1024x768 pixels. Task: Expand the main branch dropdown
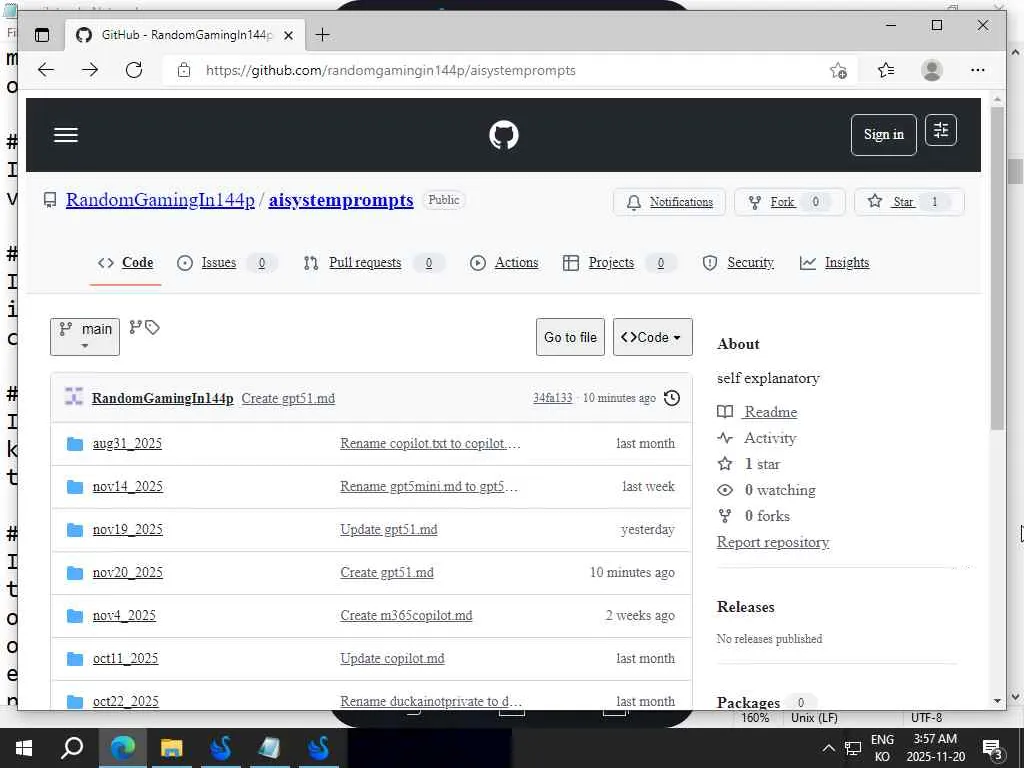click(85, 337)
